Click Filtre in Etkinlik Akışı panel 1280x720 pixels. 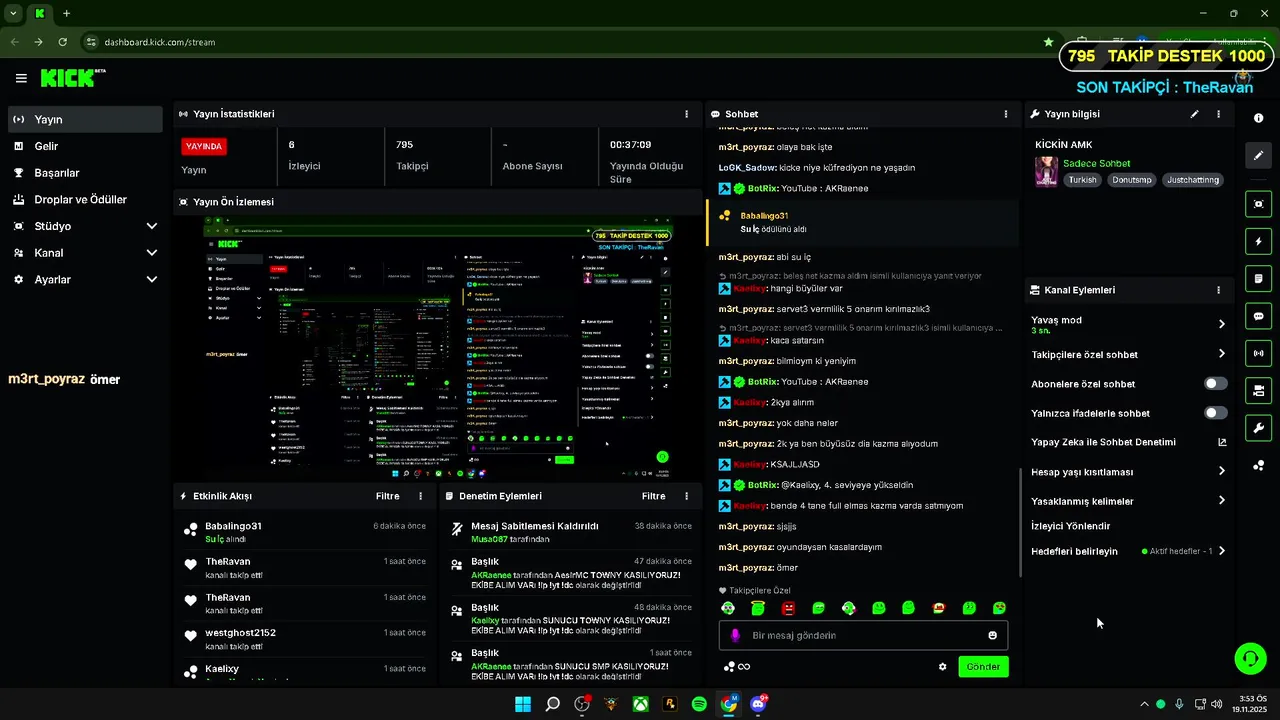387,496
